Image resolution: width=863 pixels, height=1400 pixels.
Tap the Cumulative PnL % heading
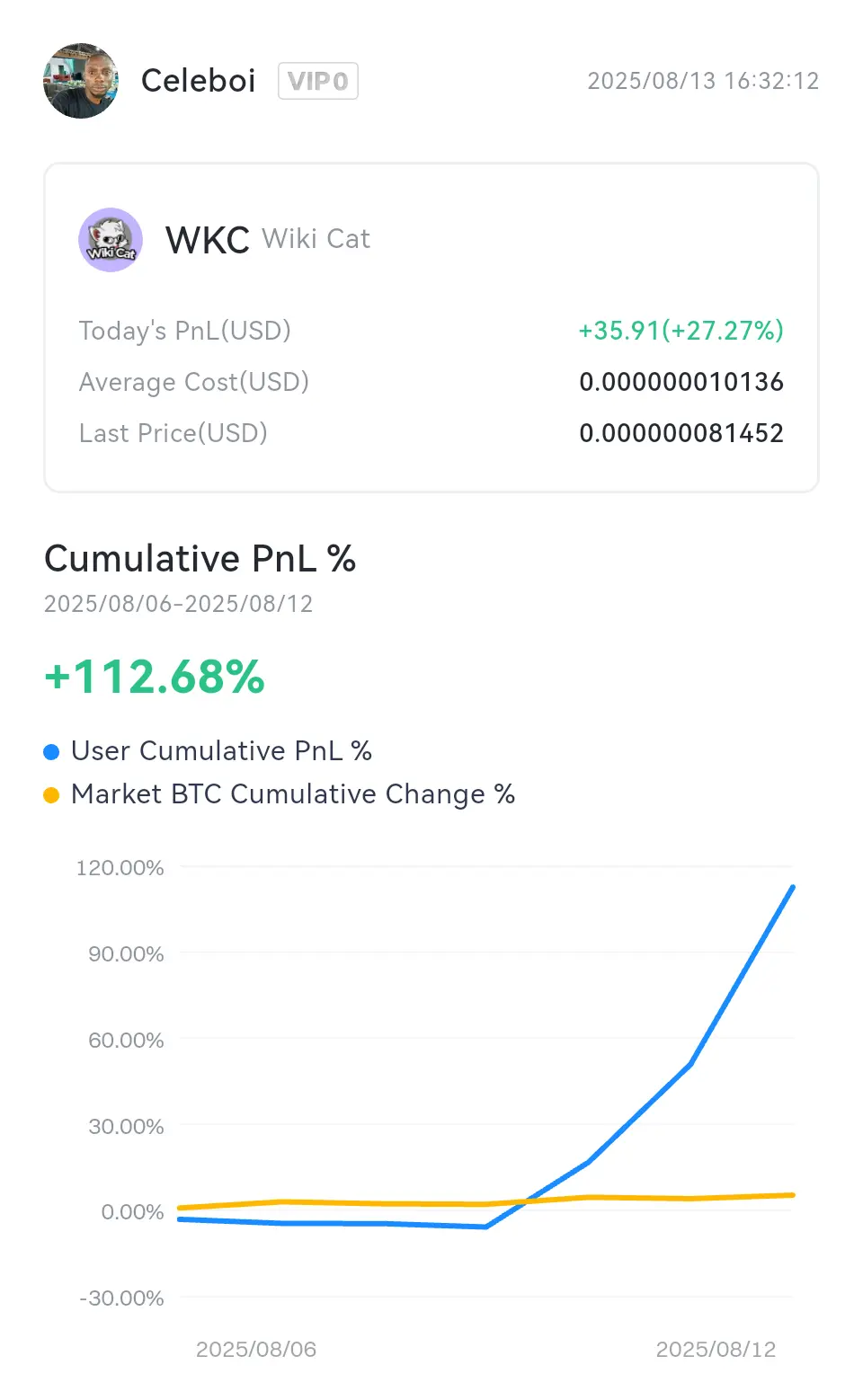[200, 559]
